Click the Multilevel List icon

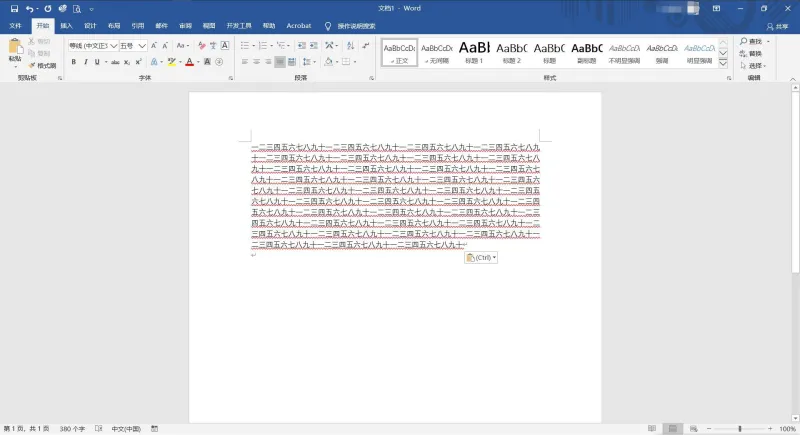pyautogui.click(x=281, y=46)
